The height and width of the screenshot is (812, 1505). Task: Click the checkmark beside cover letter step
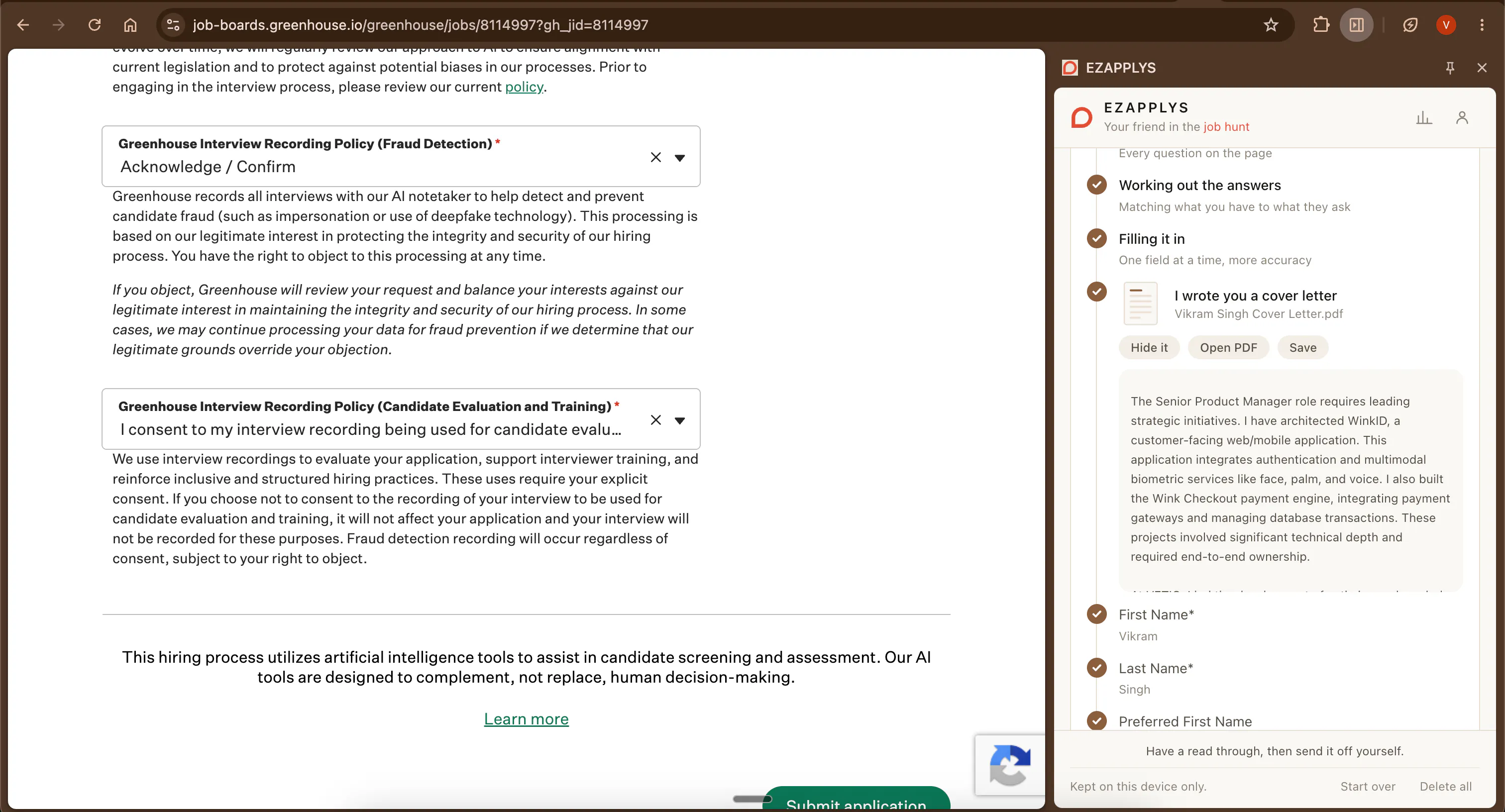(x=1096, y=292)
